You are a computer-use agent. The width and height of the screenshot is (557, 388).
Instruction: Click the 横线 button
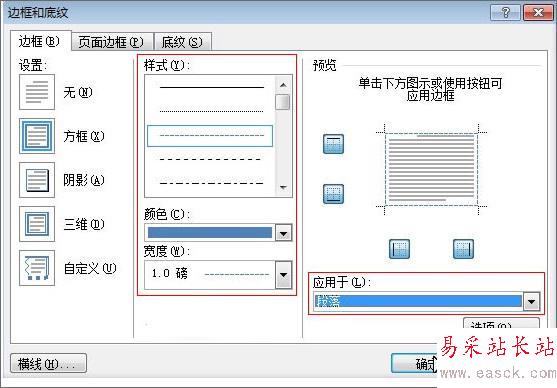(48, 363)
